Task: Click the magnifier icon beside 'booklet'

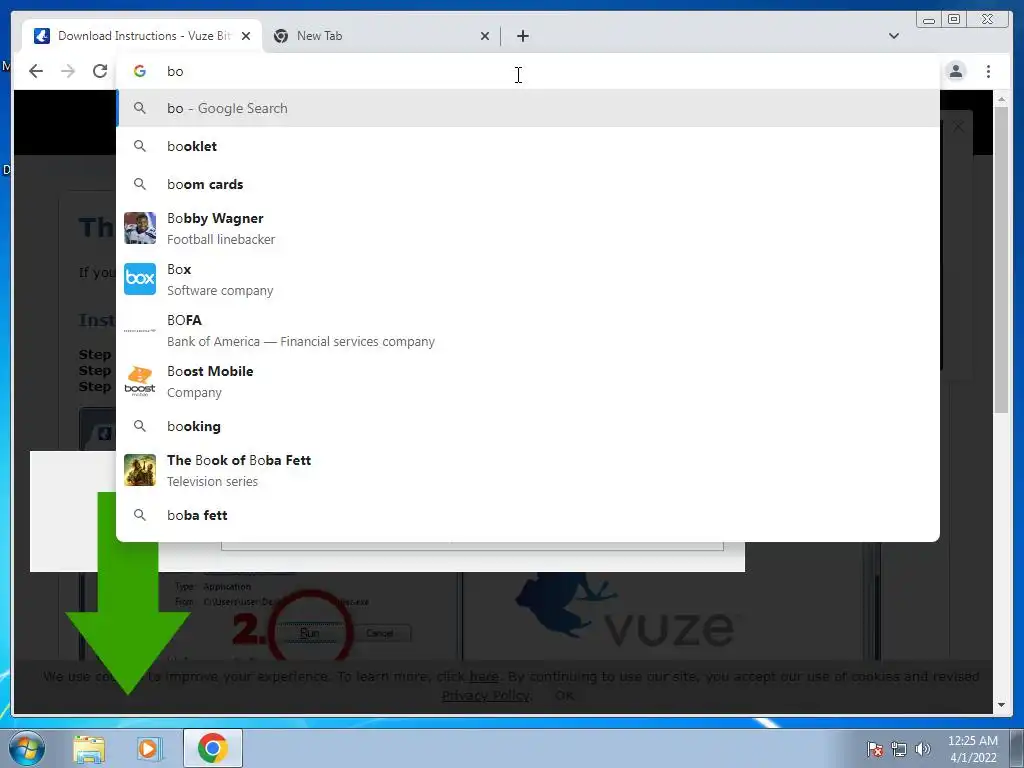Action: [140, 146]
